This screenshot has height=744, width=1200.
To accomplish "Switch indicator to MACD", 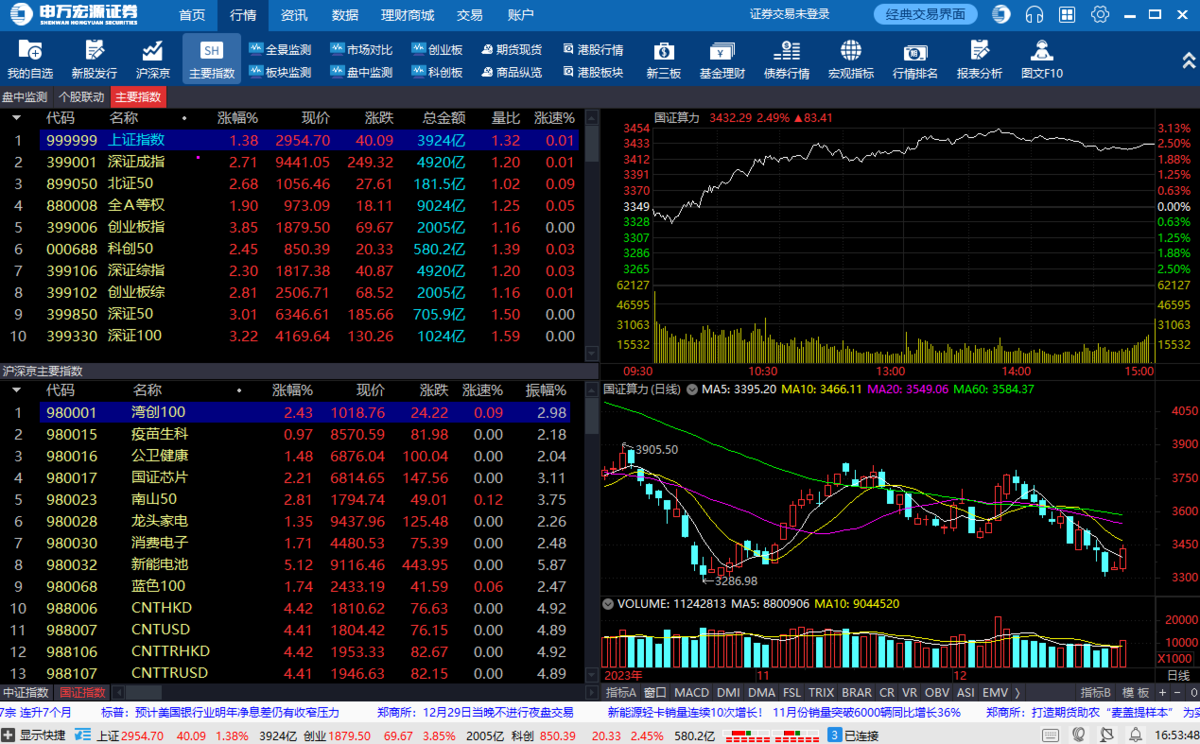I will pyautogui.click(x=691, y=692).
